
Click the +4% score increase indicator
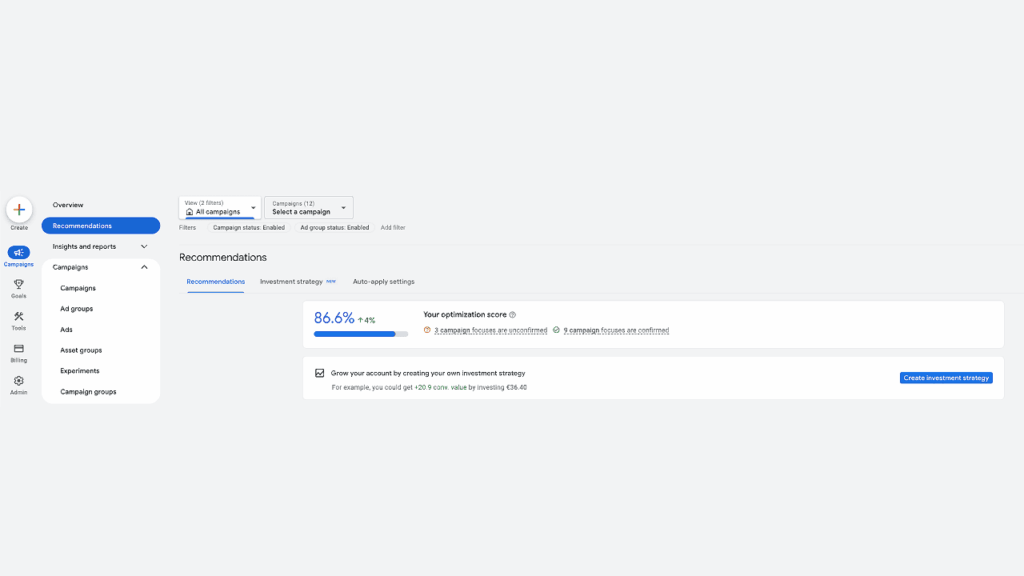point(366,320)
